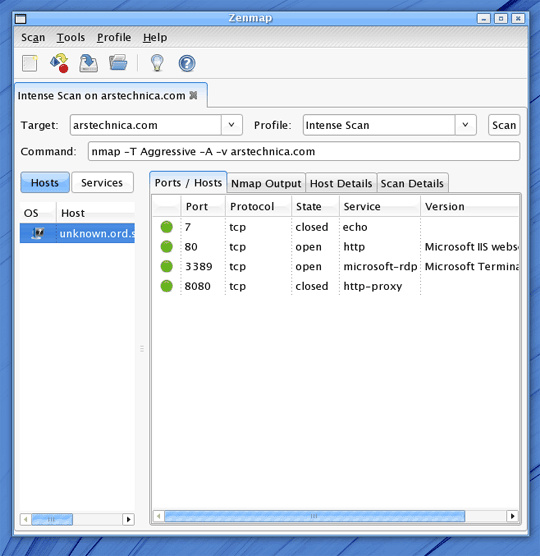Screen dimensions: 540x556
Task: Open the Scan menu
Action: click(33, 37)
